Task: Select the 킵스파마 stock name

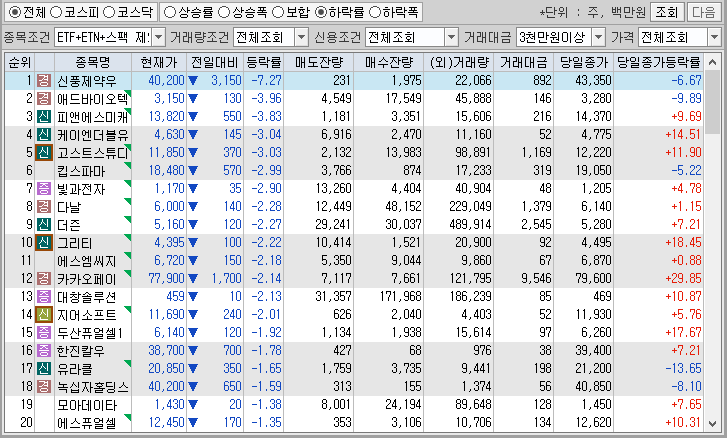Action: pyautogui.click(x=81, y=171)
